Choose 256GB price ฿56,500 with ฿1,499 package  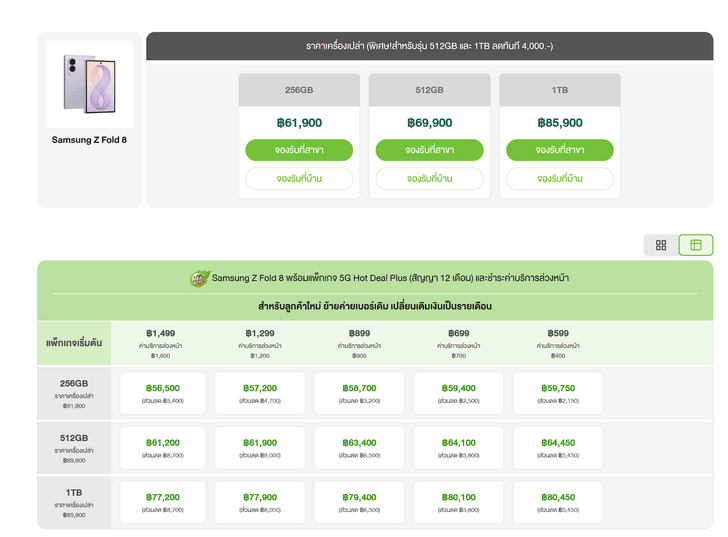[162, 393]
